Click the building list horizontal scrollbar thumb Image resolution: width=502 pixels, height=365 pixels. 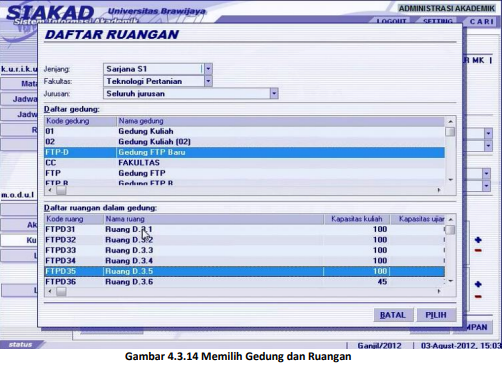coord(61,190)
